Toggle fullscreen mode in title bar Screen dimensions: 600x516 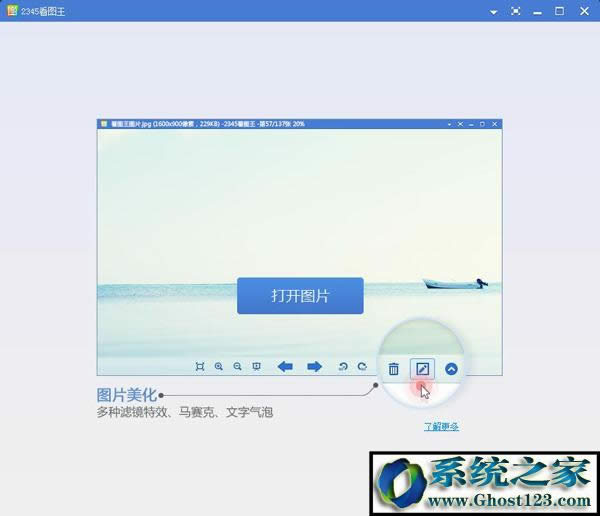[x=516, y=11]
